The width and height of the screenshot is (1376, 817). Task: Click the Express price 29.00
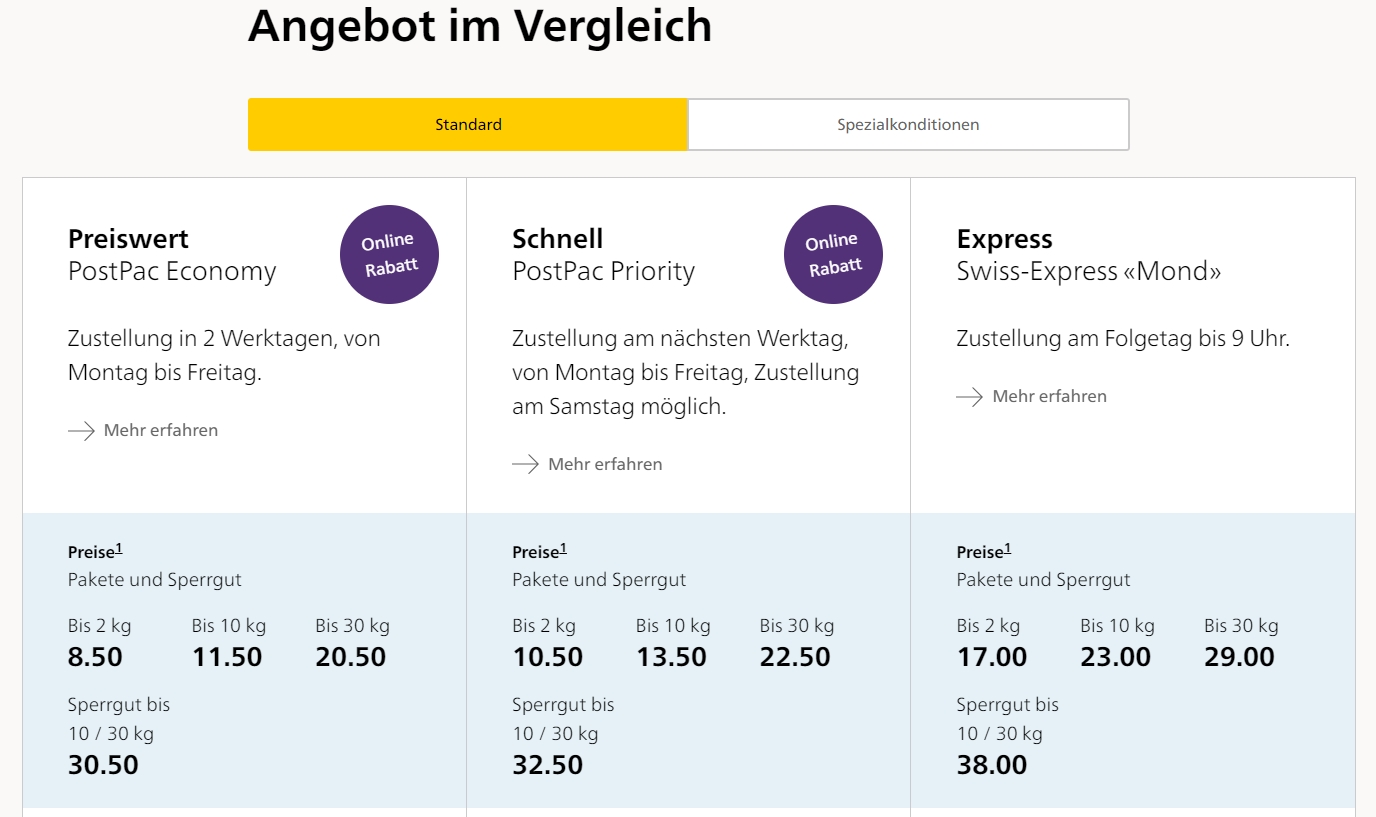[1239, 657]
